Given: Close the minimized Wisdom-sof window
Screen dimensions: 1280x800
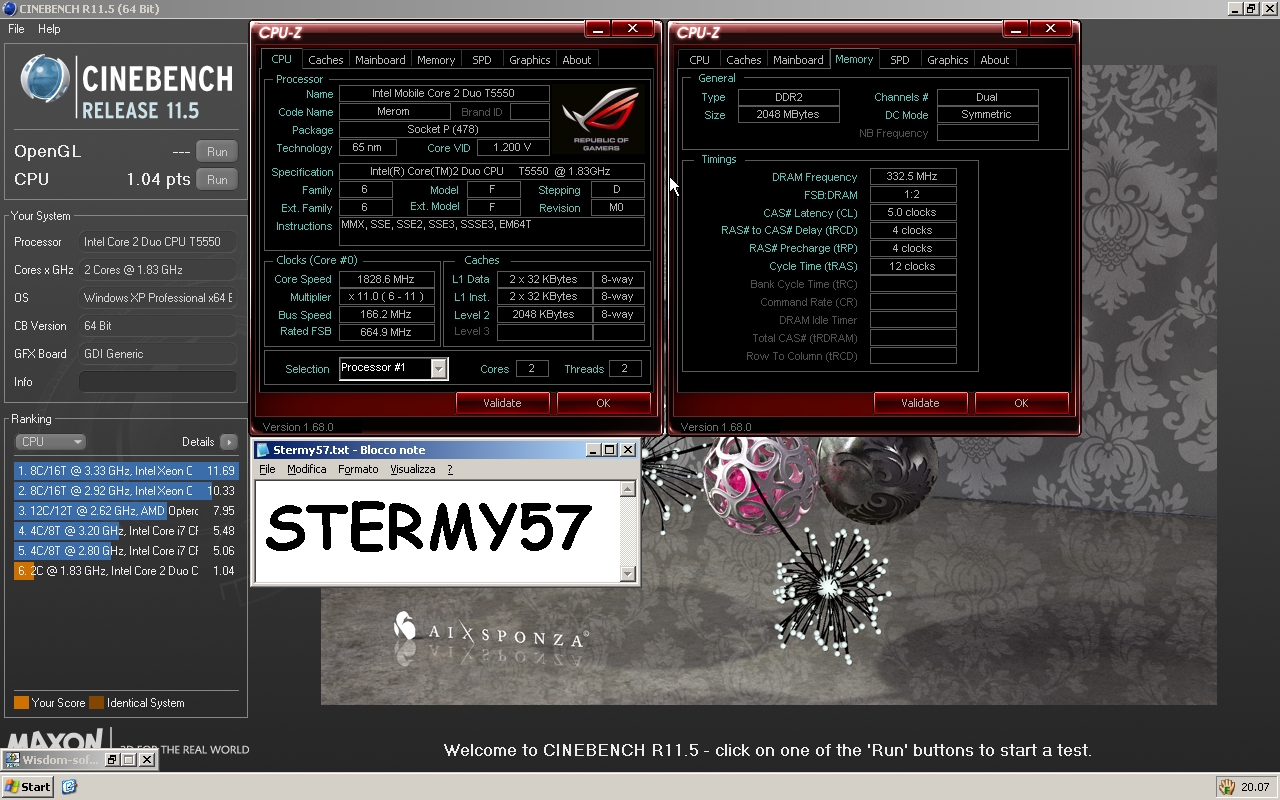Looking at the screenshot, I should click(146, 760).
